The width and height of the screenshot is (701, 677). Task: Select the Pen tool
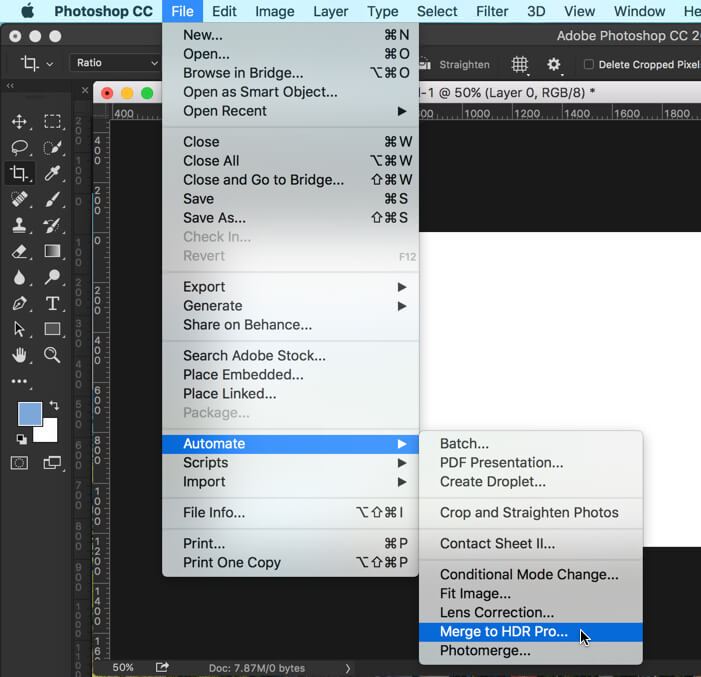coord(19,304)
